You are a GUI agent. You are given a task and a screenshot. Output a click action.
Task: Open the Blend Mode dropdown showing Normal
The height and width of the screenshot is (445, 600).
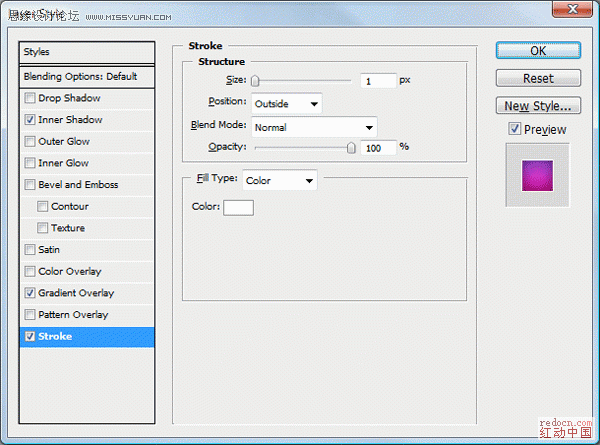pyautogui.click(x=314, y=127)
